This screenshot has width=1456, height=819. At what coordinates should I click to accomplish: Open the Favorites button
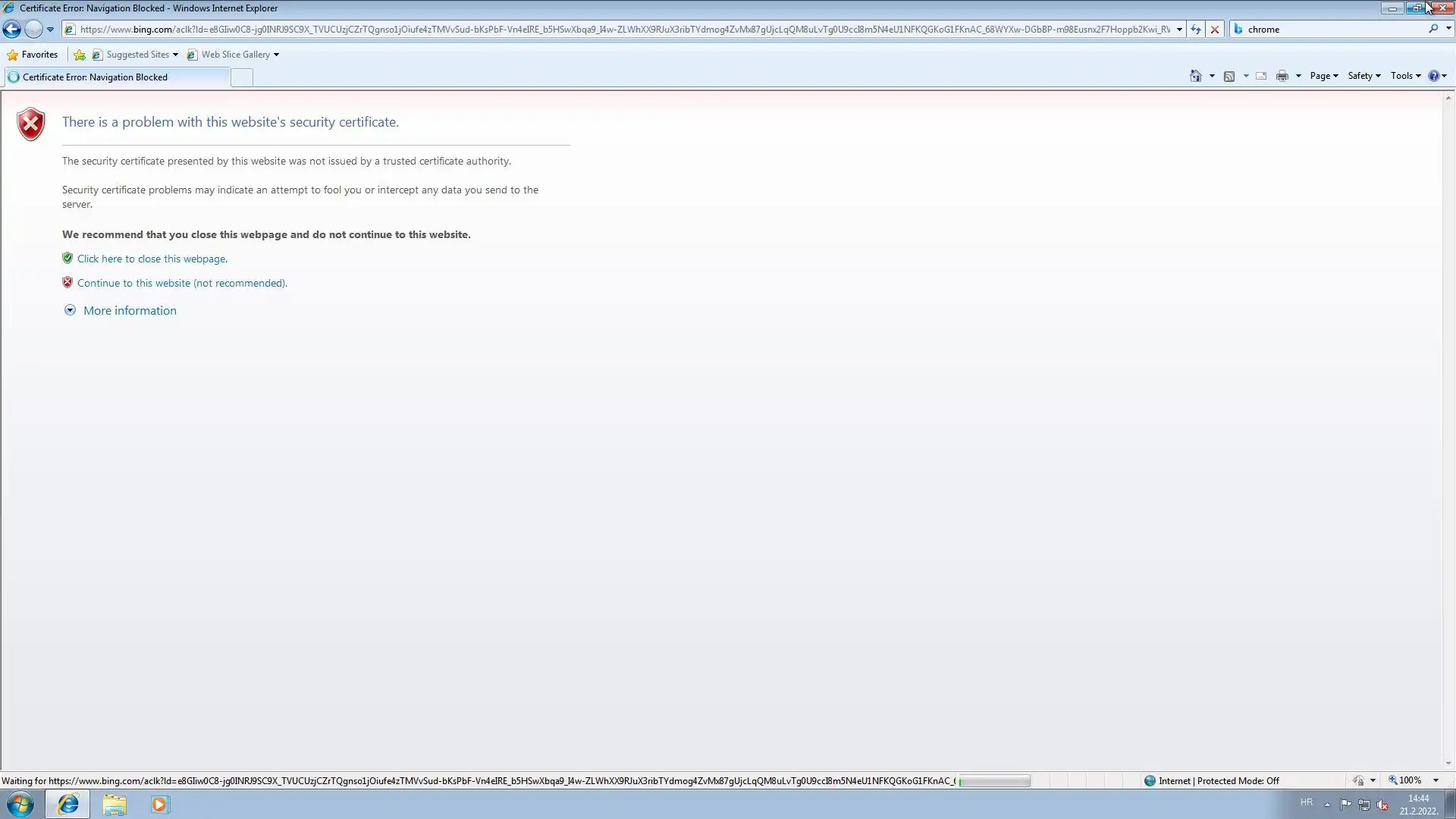click(x=33, y=55)
